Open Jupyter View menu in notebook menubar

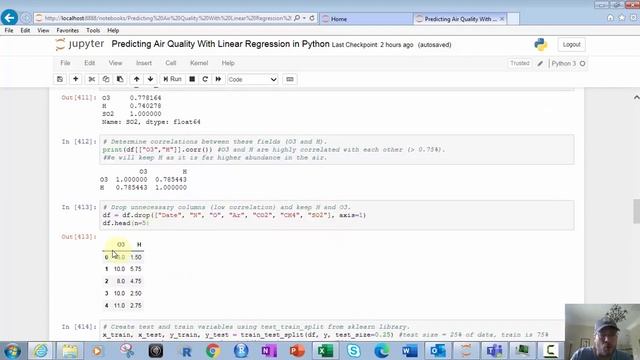point(116,63)
